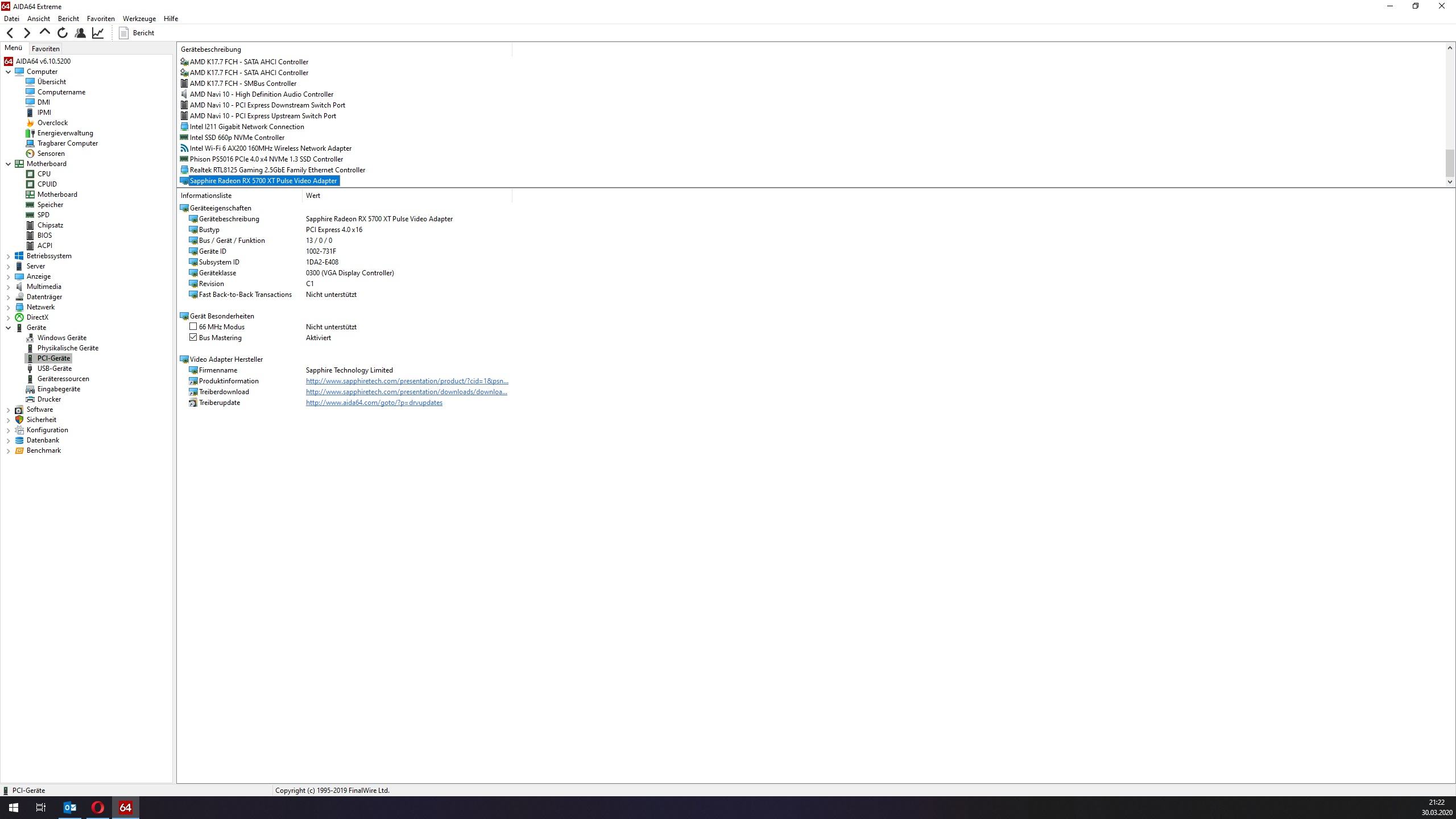Open the Chipsatz tree entry
Viewport: 1456px width, 819px height.
(x=50, y=225)
